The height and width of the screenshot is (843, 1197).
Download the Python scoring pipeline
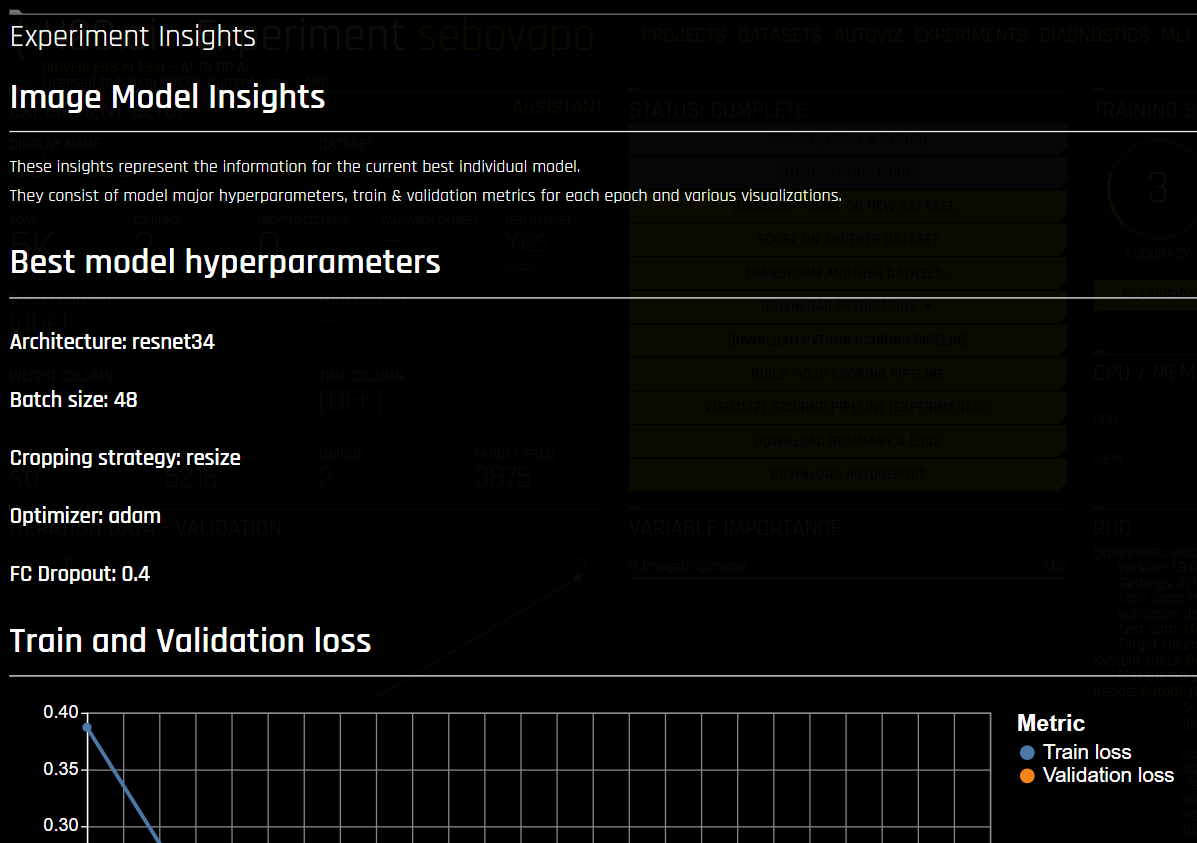[x=847, y=340]
